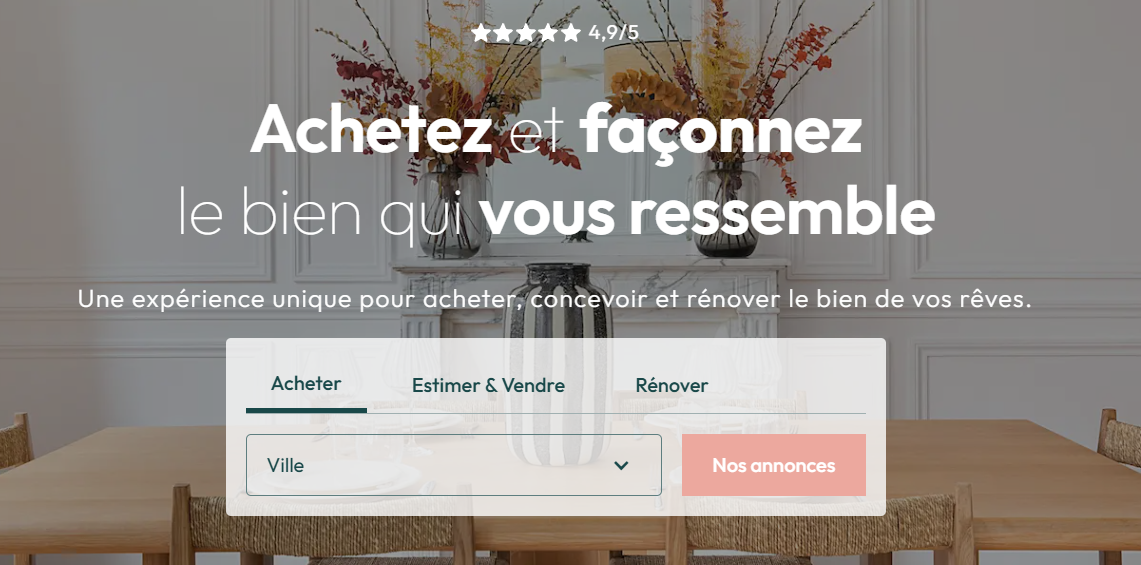Switch to the Estimer & Vendre tab
Screen dimensions: 1141x565
click(488, 385)
